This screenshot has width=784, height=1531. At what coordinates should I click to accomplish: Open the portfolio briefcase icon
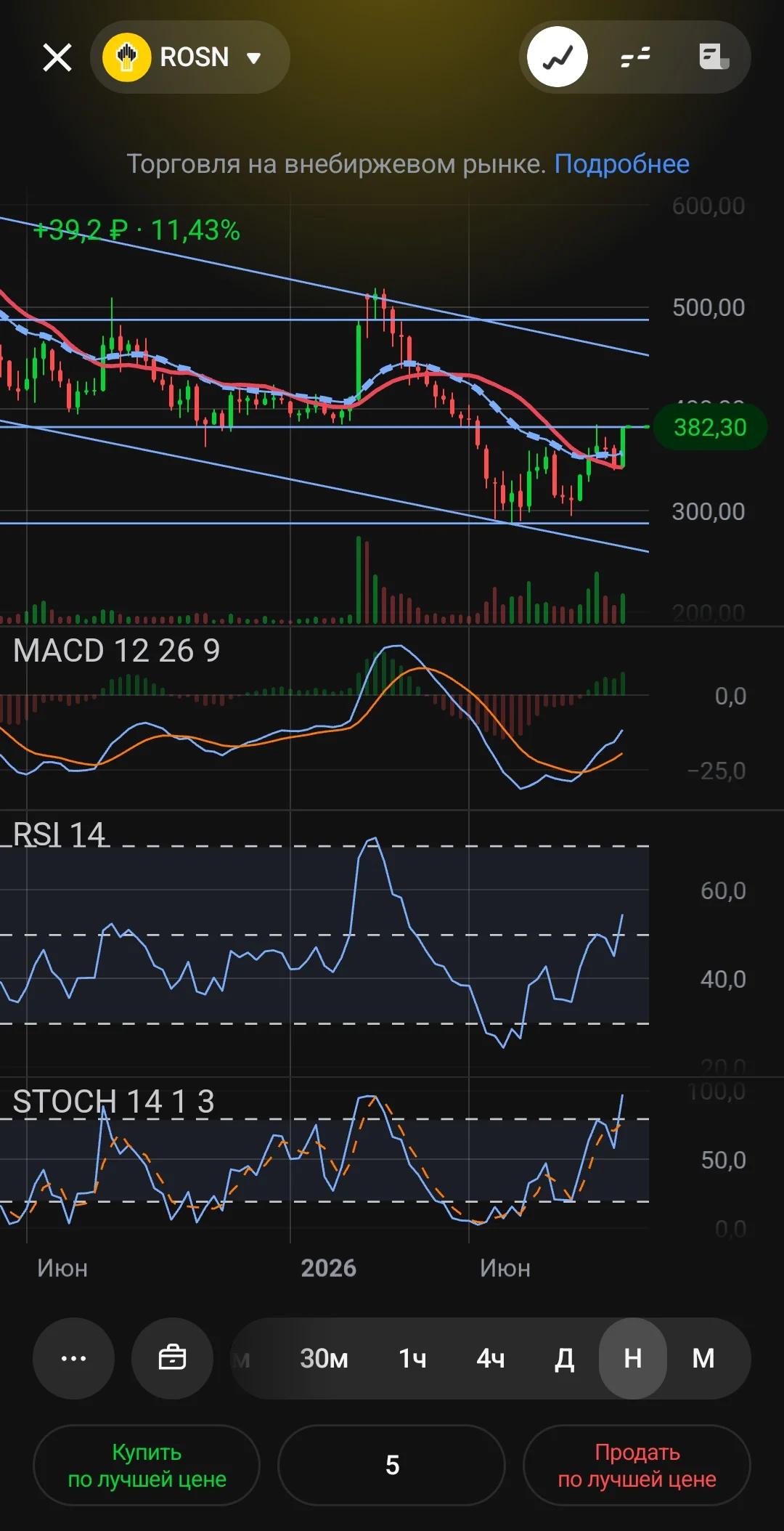172,1358
